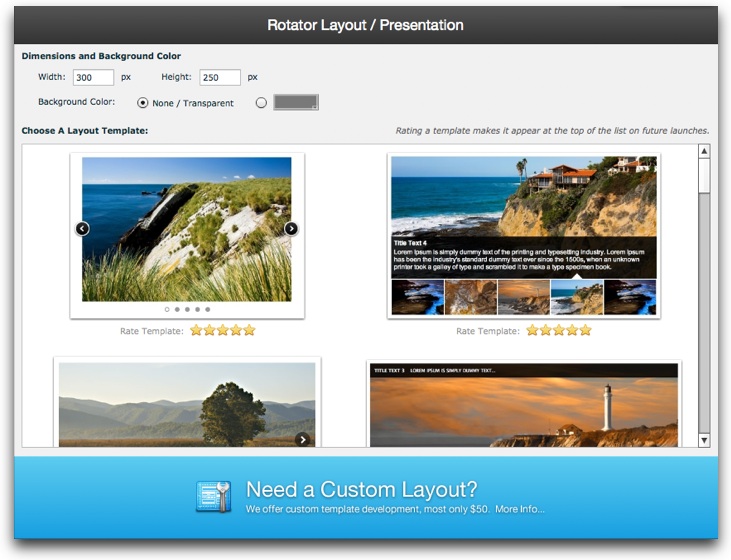This screenshot has width=731, height=560.
Task: Click next arrow on third landscape template
Action: (303, 439)
